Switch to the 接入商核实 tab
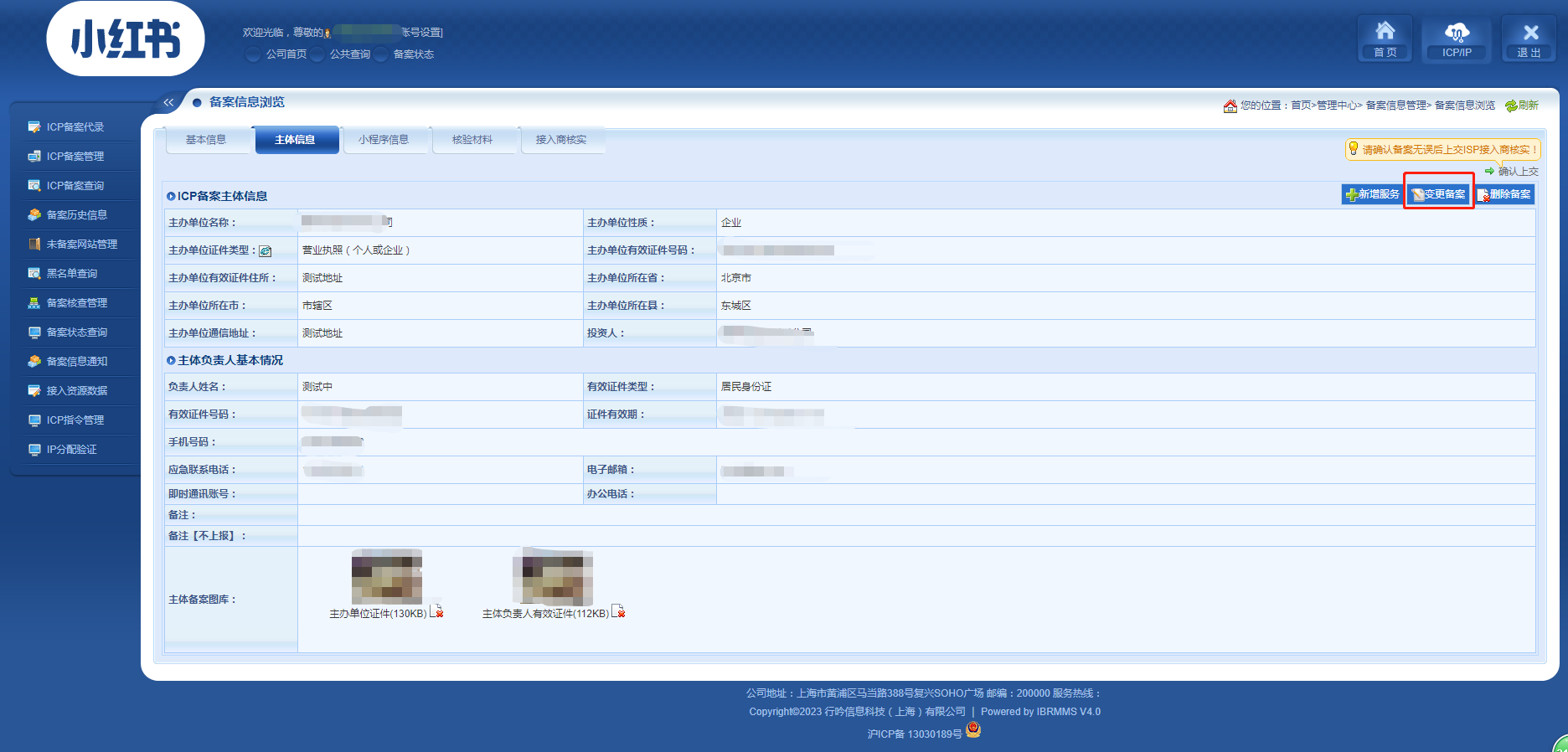The width and height of the screenshot is (1568, 752). [561, 140]
